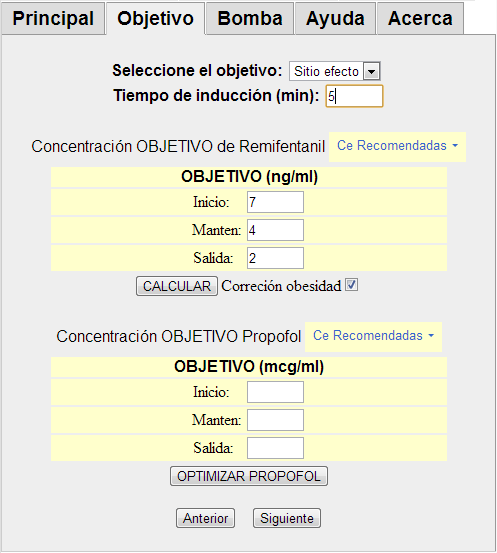Switch to the Principal tab
This screenshot has width=497, height=553.
point(53,19)
